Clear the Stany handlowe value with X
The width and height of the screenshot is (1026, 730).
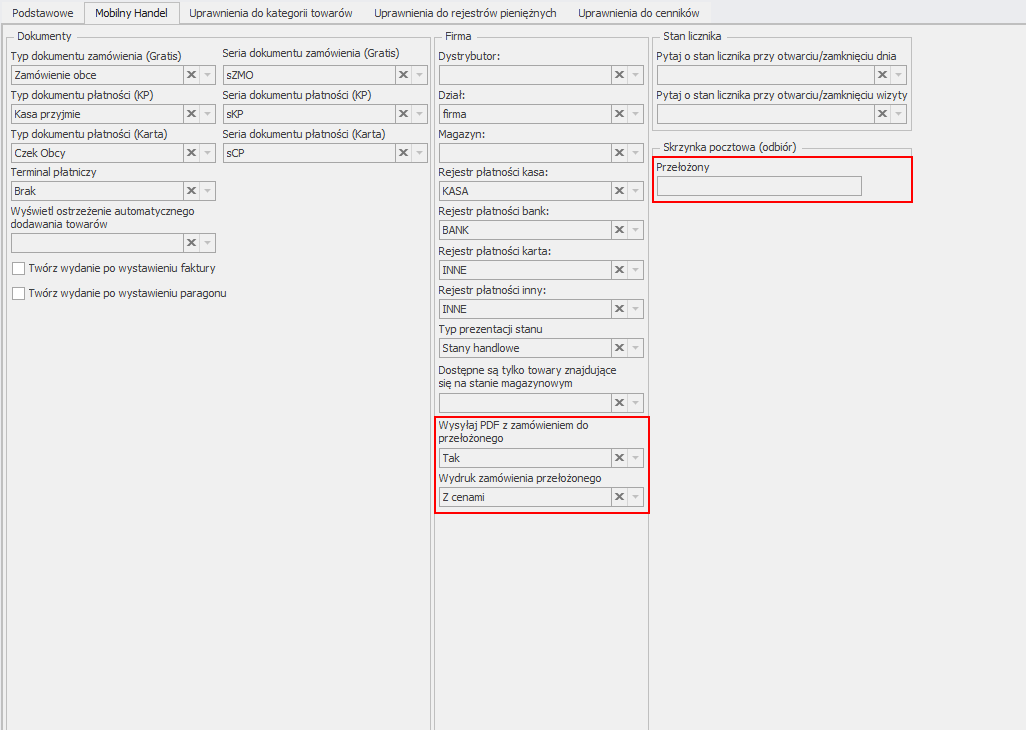[619, 348]
